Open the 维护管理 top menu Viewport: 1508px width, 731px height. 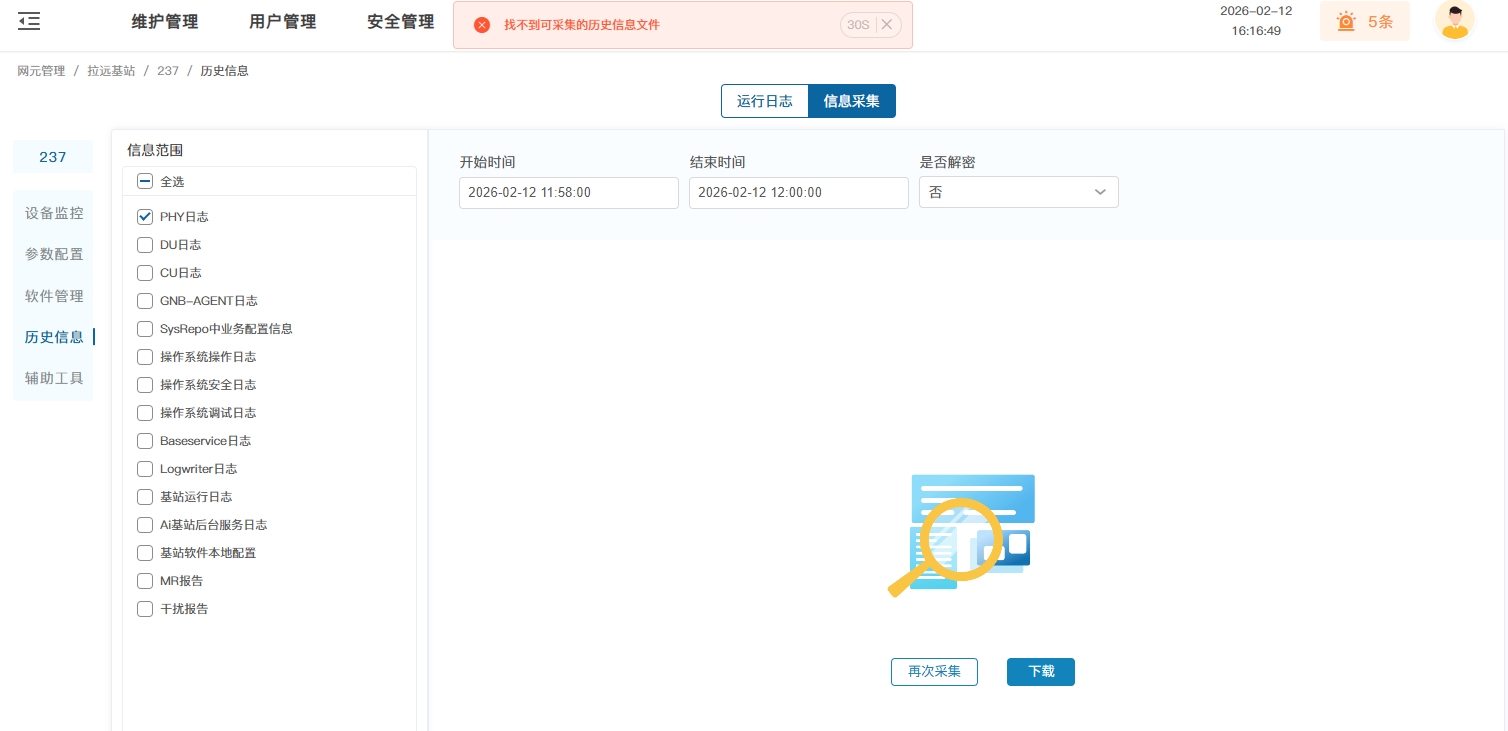tap(165, 22)
